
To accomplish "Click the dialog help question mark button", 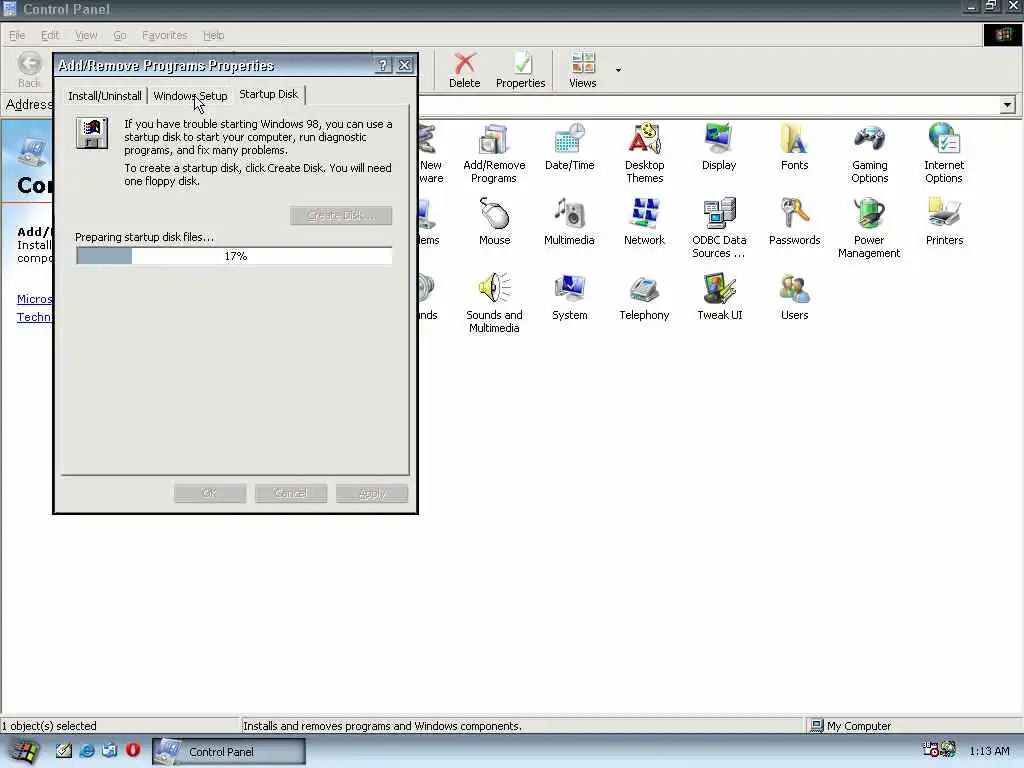I will pyautogui.click(x=383, y=65).
